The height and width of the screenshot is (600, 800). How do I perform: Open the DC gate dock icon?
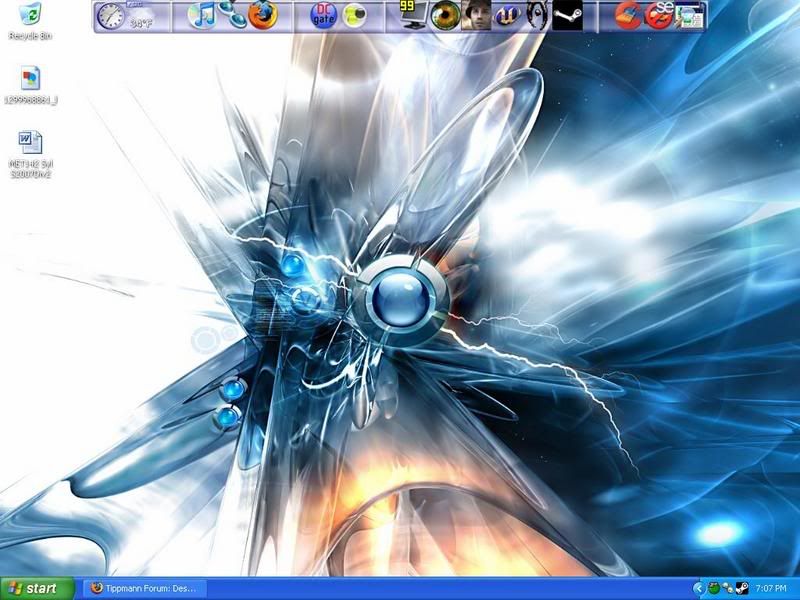[323, 16]
